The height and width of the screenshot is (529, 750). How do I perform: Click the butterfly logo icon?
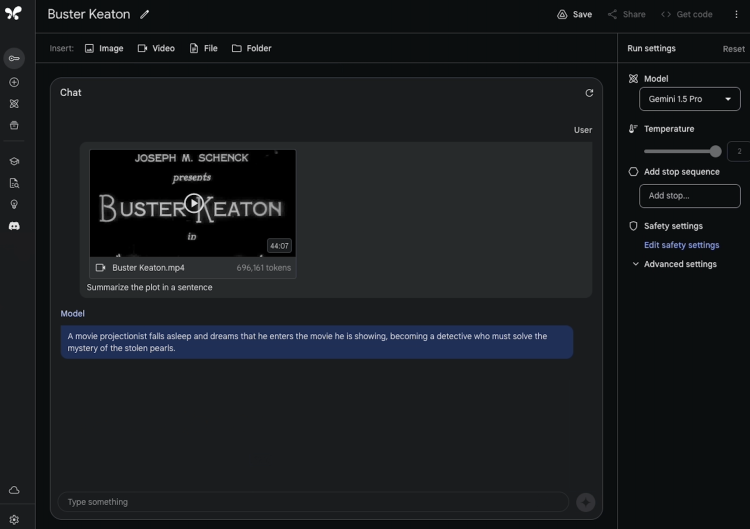(13, 13)
